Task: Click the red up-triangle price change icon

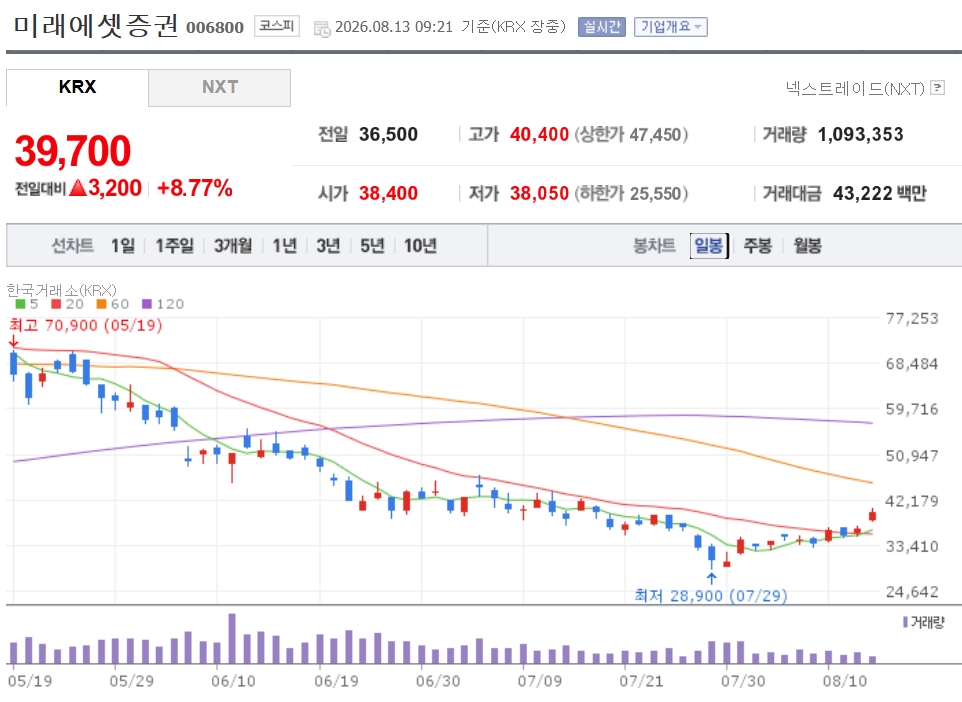Action: click(x=78, y=188)
